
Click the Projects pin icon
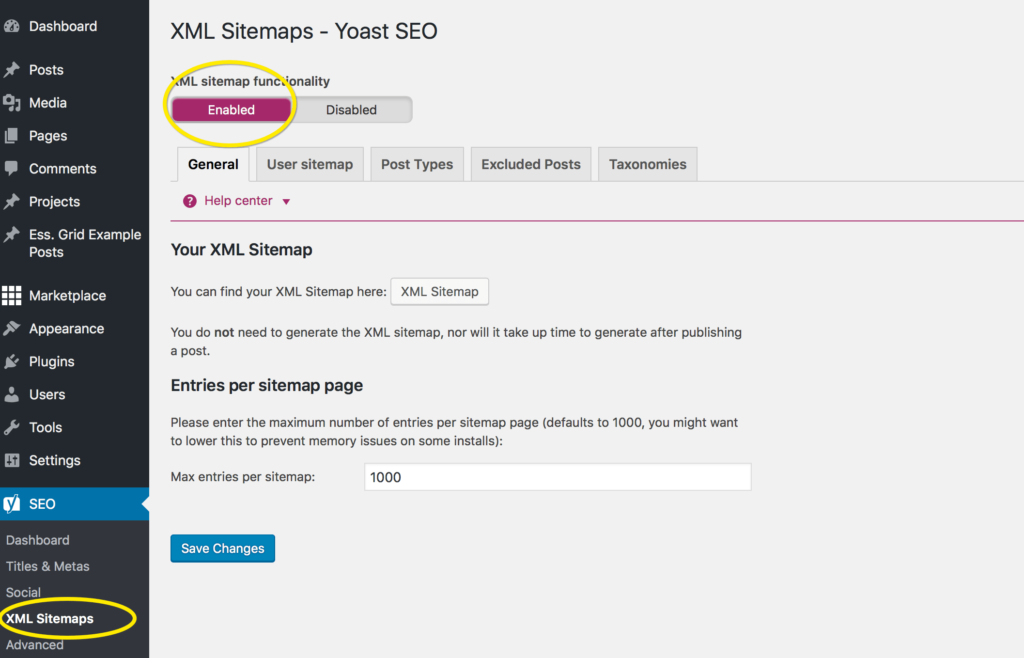click(x=11, y=201)
